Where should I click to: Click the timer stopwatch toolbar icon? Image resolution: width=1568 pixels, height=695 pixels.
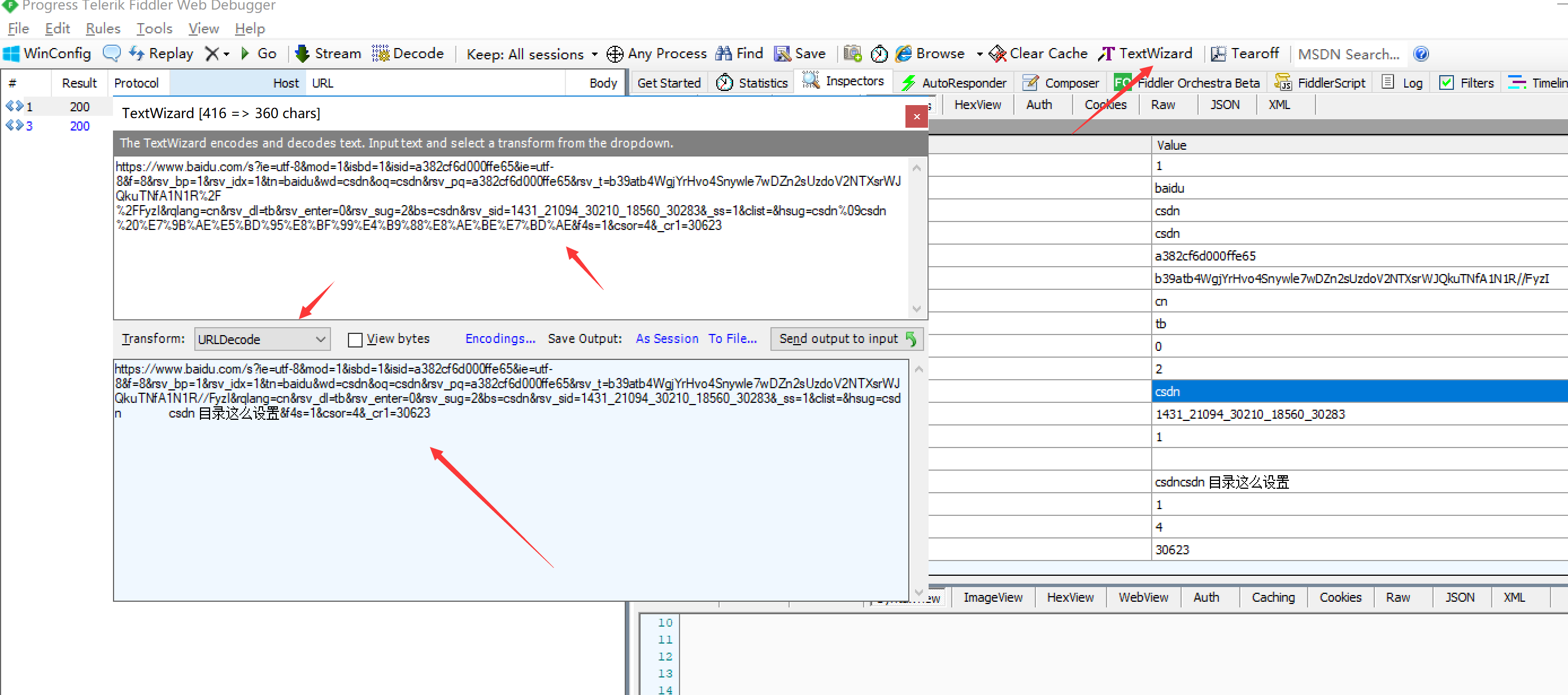(x=879, y=54)
